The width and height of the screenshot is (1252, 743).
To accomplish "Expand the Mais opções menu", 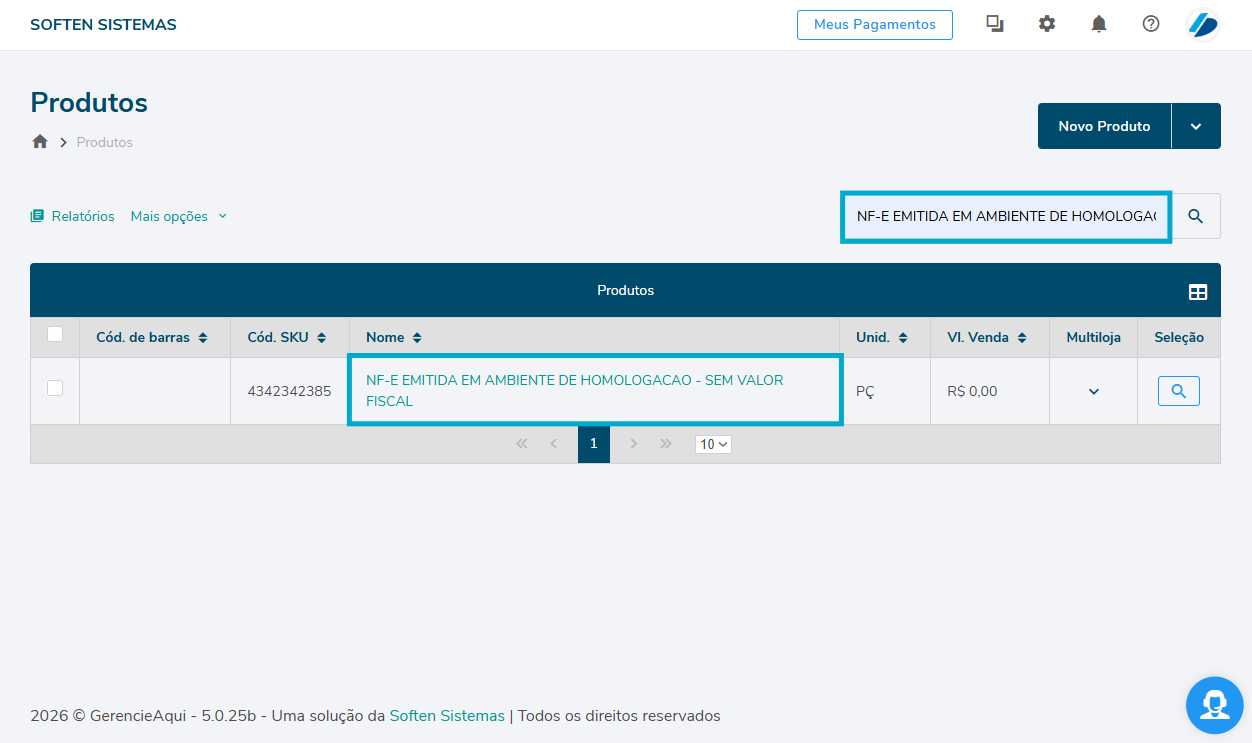I will (178, 216).
